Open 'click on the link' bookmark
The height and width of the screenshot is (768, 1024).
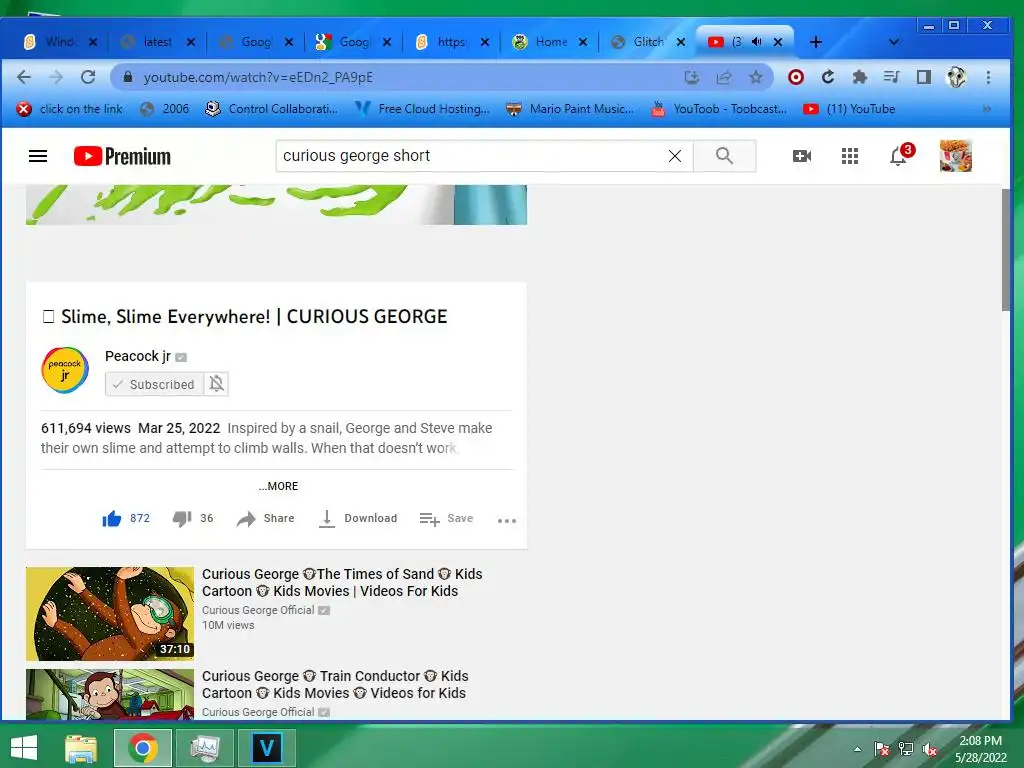tap(70, 109)
